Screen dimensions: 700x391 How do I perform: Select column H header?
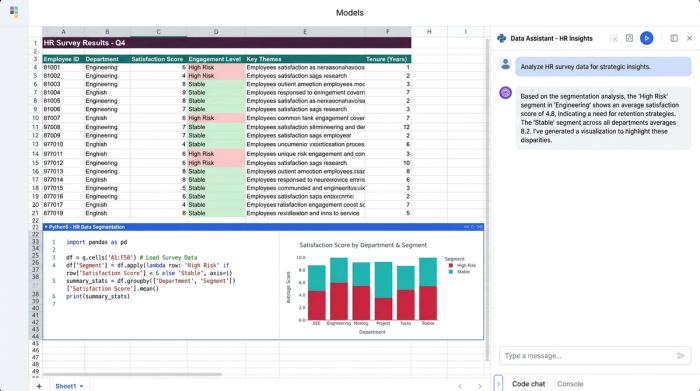[x=429, y=32]
